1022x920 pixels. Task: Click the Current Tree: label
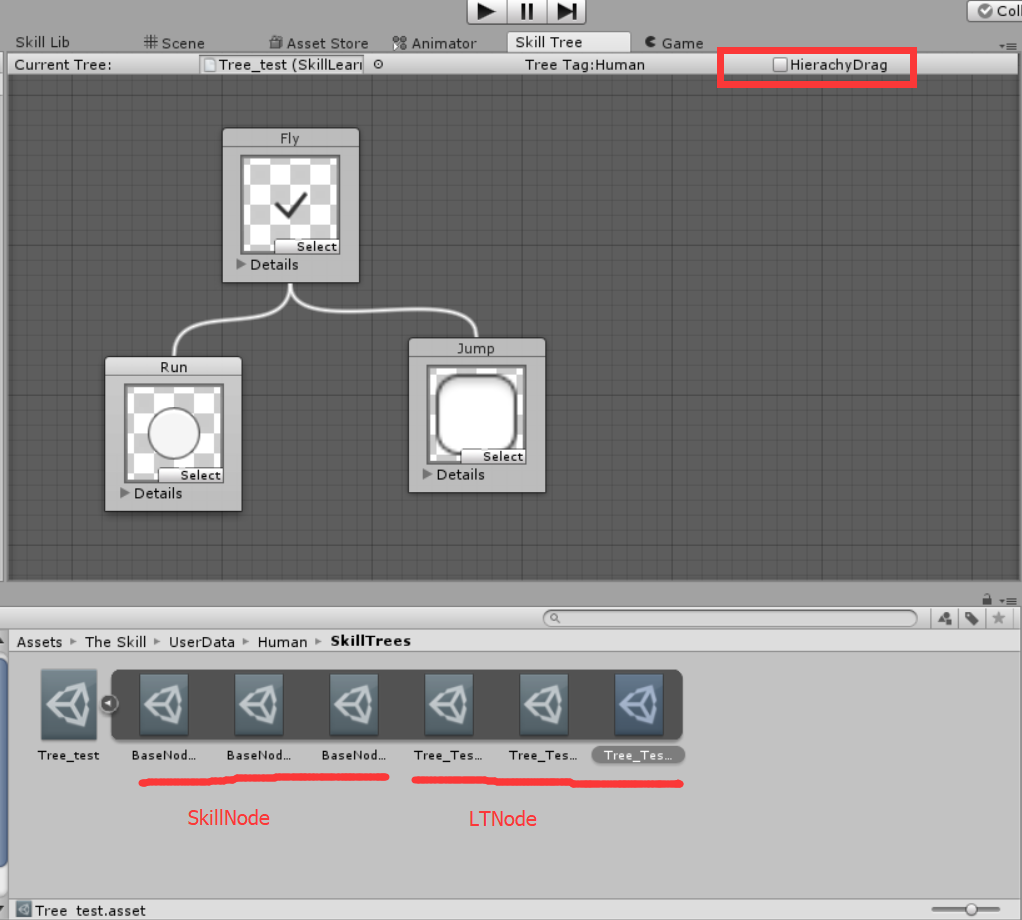tap(63, 65)
